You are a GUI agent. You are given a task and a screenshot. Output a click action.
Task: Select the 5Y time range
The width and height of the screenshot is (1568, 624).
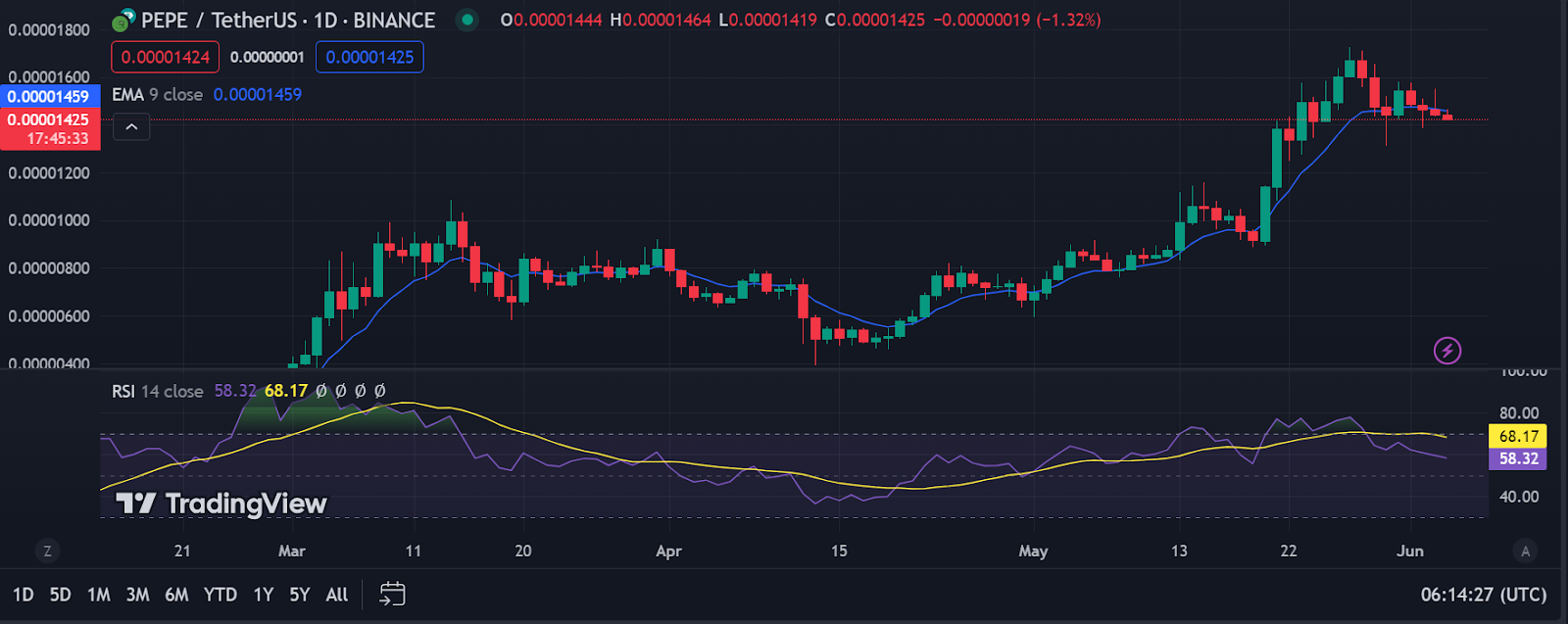299,595
